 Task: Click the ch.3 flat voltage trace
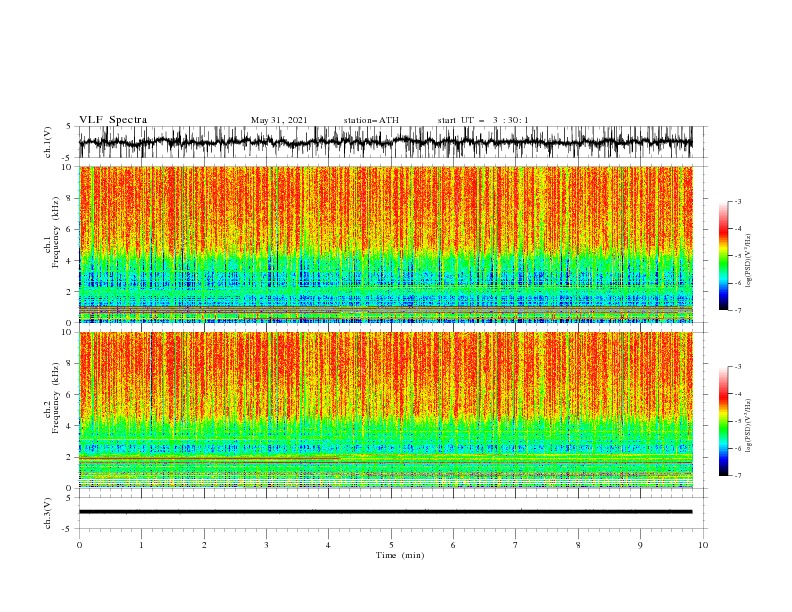click(385, 512)
